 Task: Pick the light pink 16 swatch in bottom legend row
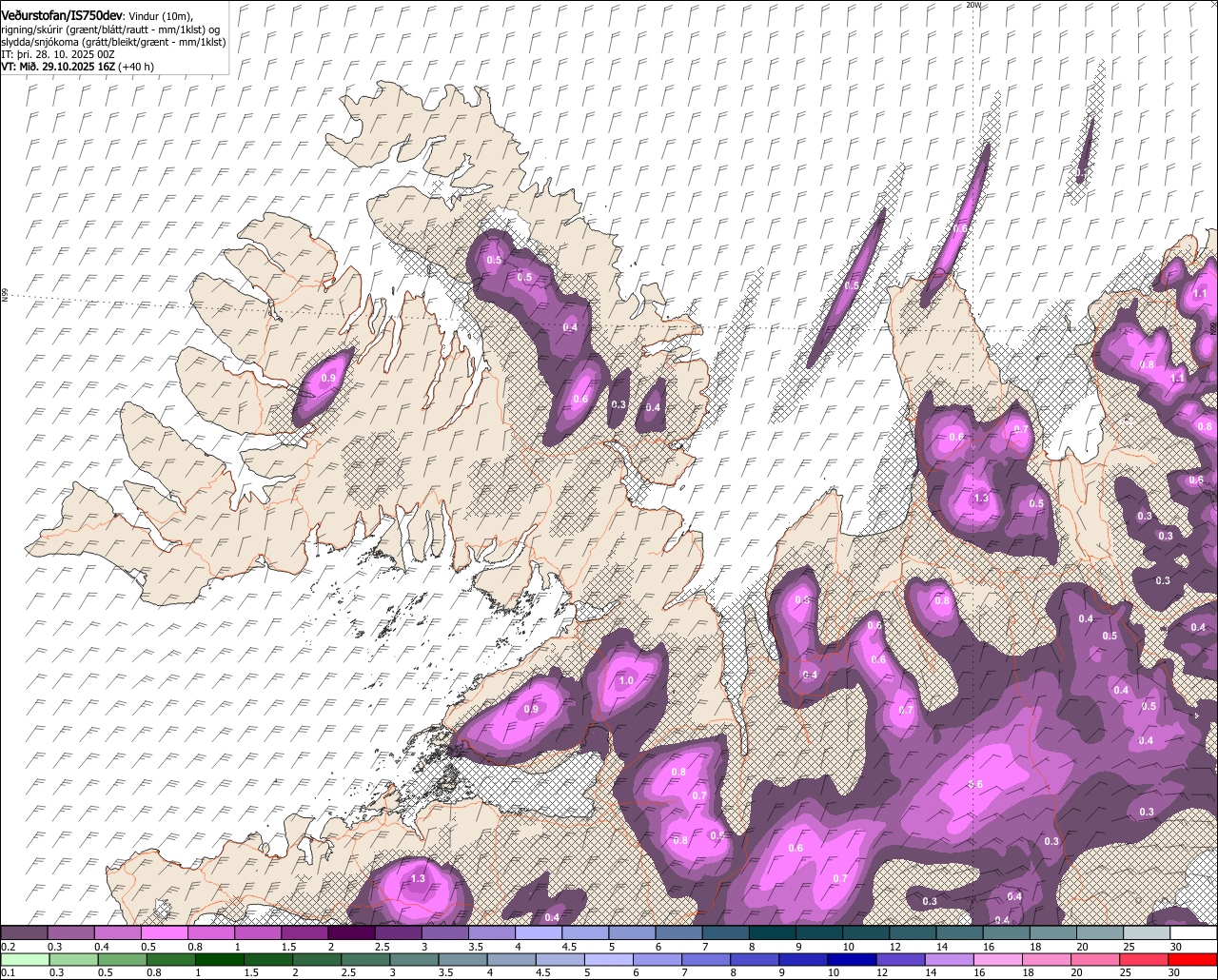coord(999,959)
